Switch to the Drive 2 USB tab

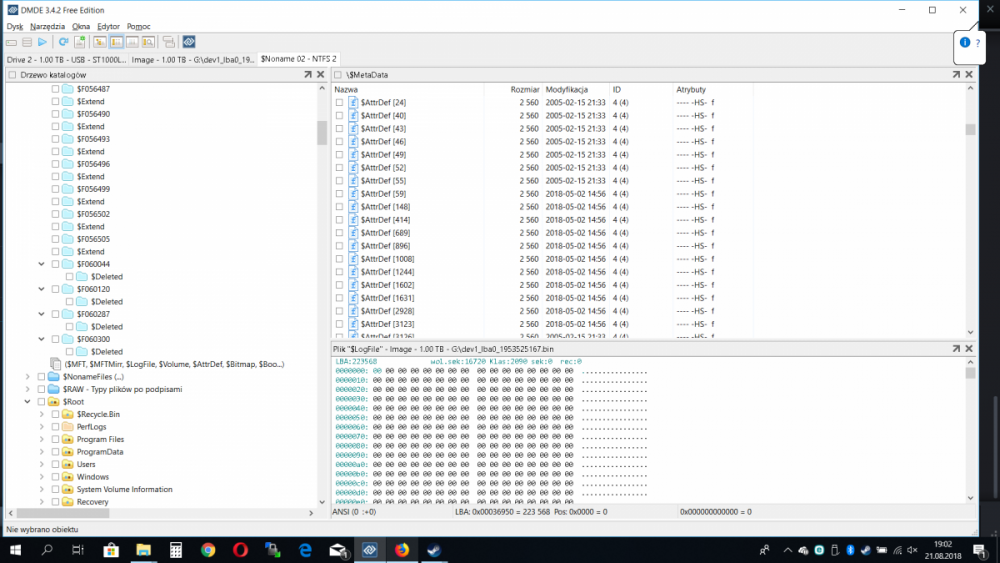(x=64, y=59)
